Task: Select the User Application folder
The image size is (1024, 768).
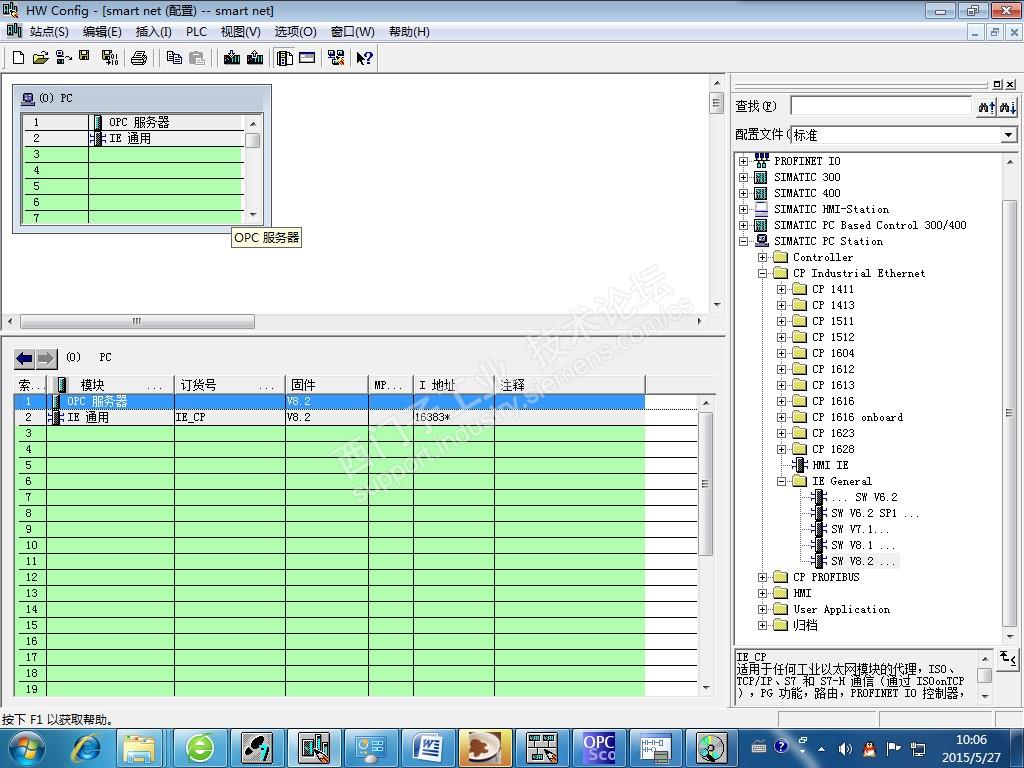Action: [x=841, y=609]
